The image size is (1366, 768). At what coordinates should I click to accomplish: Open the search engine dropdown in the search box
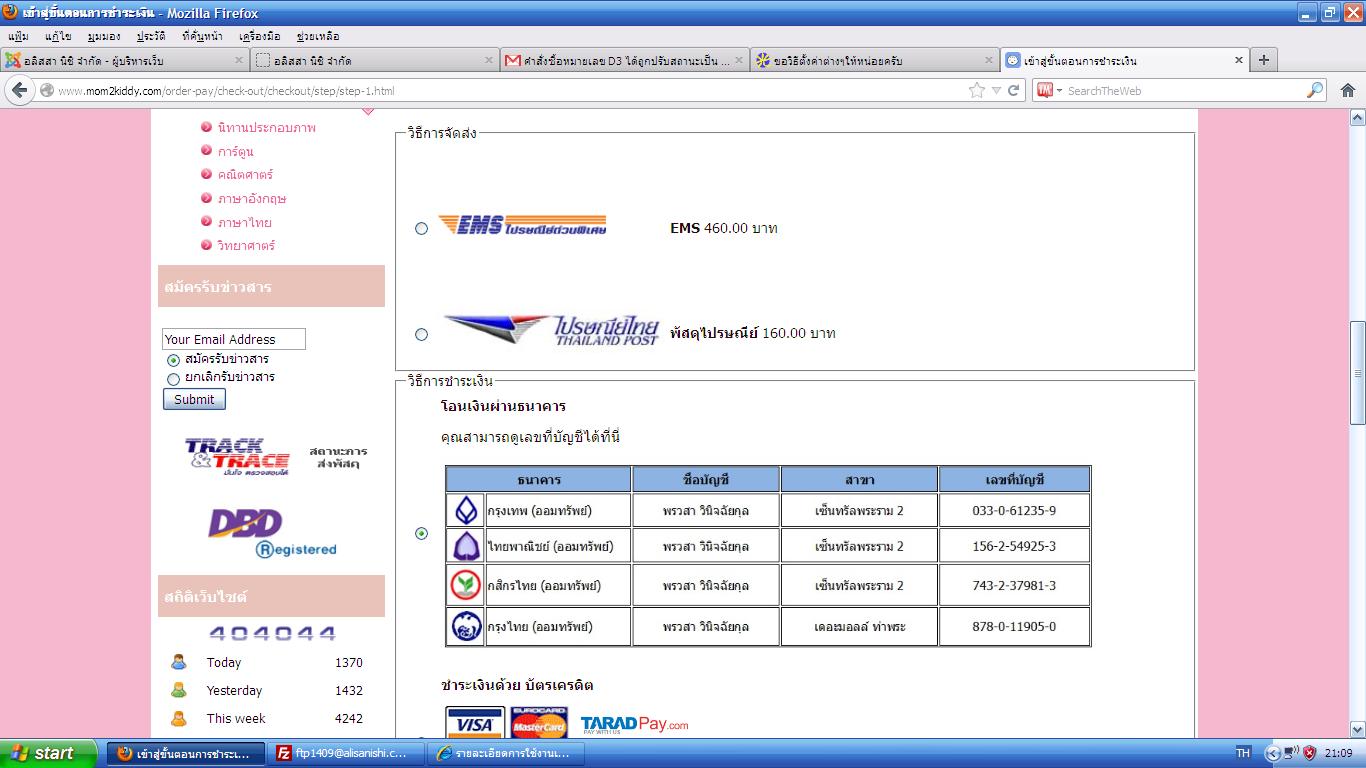pyautogui.click(x=1049, y=90)
